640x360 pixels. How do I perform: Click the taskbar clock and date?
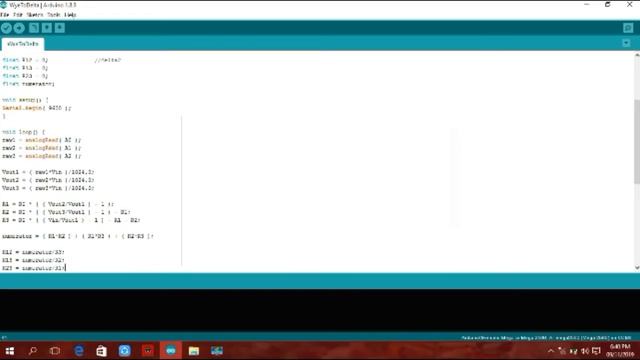(x=620, y=351)
